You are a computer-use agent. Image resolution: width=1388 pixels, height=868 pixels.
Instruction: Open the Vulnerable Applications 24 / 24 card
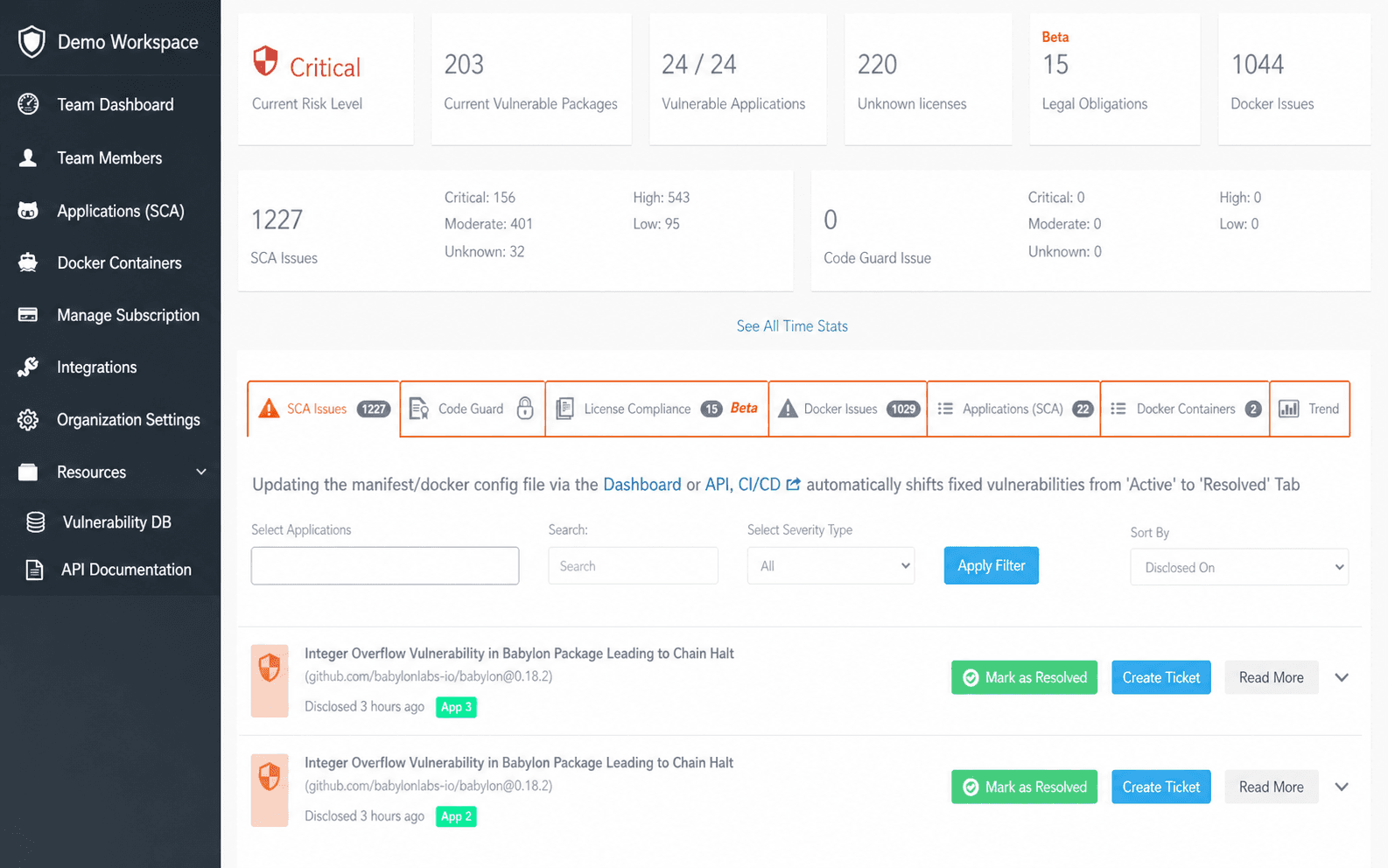click(x=737, y=79)
